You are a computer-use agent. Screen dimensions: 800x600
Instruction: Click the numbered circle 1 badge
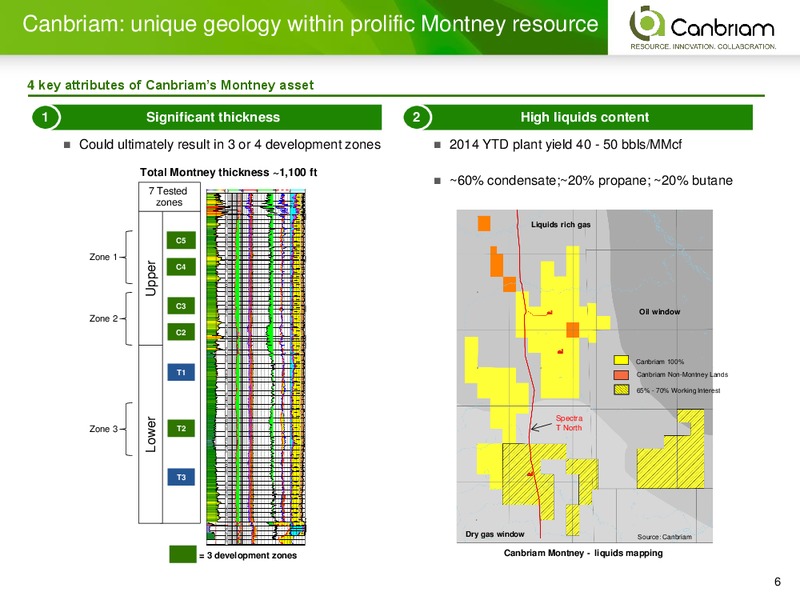[45, 117]
